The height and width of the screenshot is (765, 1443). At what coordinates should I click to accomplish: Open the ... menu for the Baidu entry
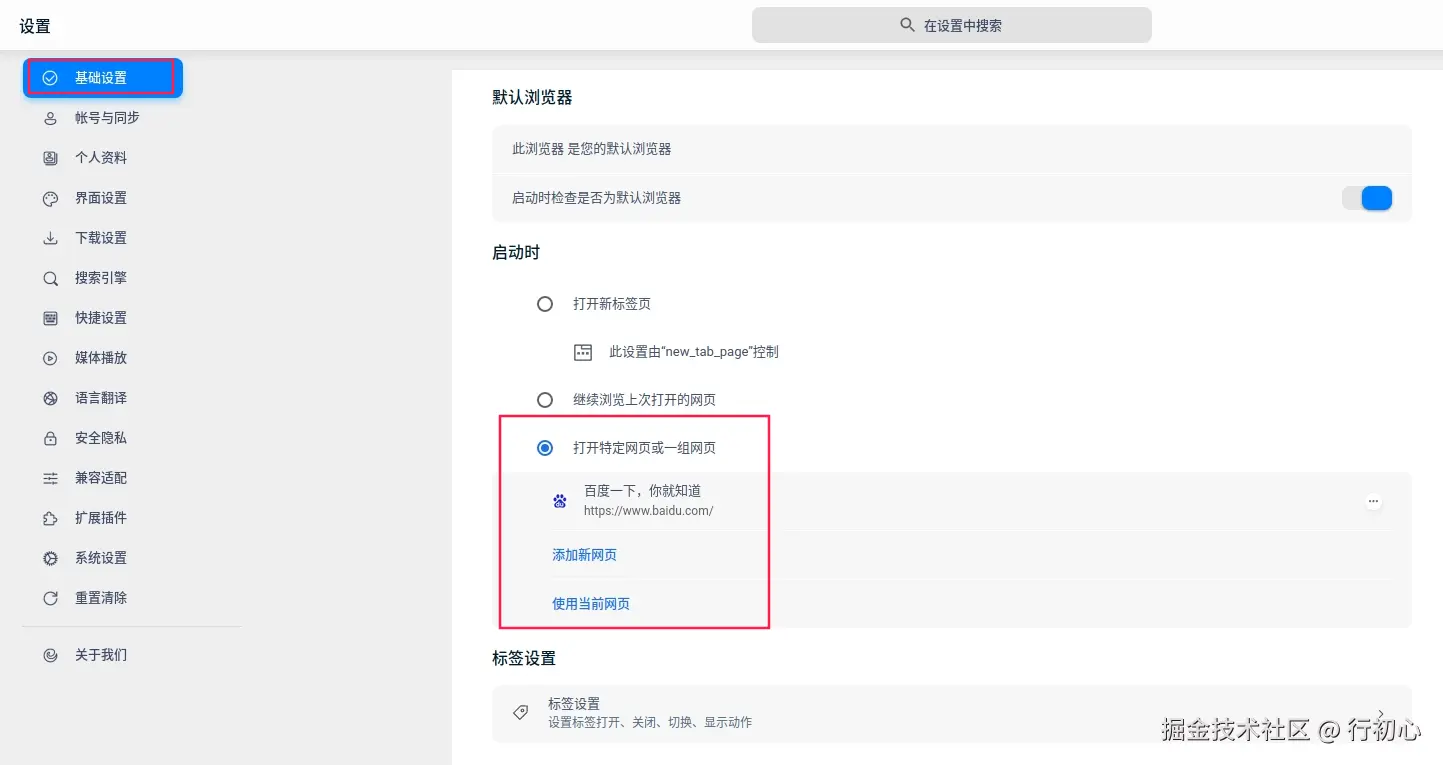1373,500
